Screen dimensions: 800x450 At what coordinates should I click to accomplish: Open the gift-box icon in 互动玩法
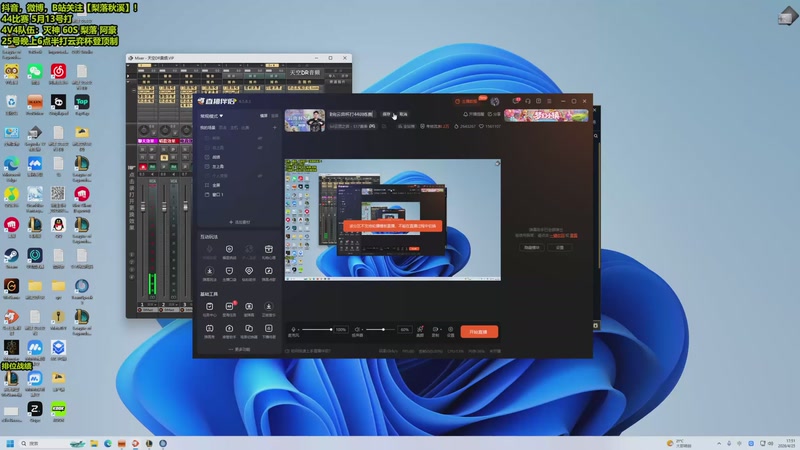pyautogui.click(x=268, y=251)
